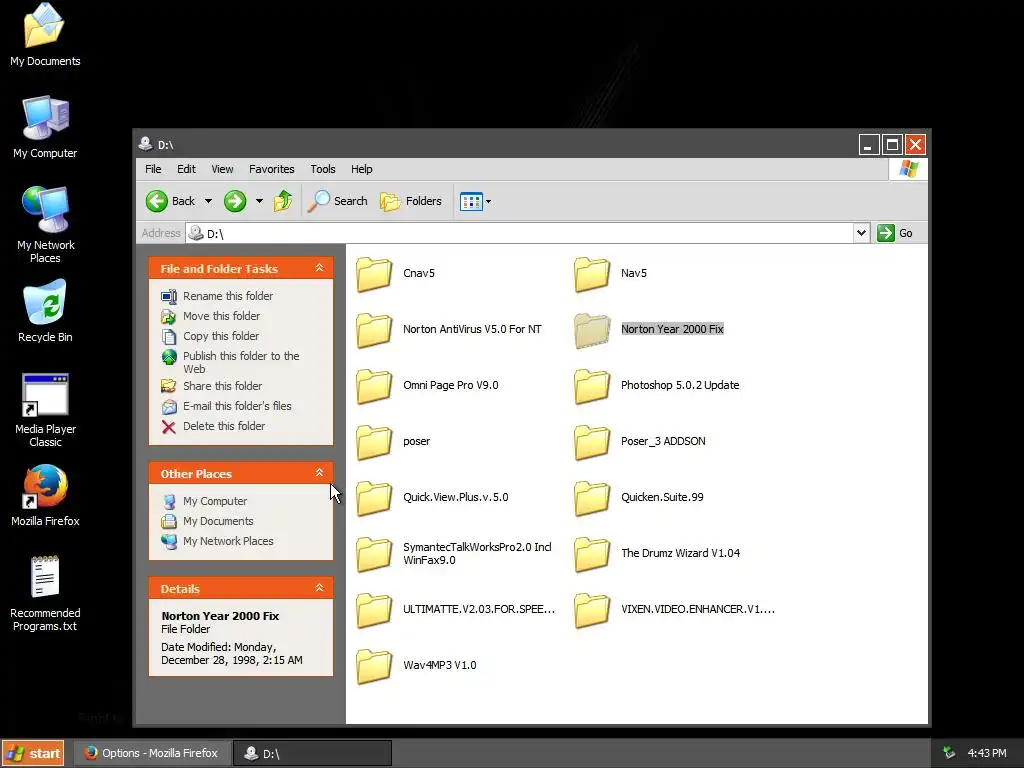Click the 4:43 PM taskbar clock

coord(987,753)
